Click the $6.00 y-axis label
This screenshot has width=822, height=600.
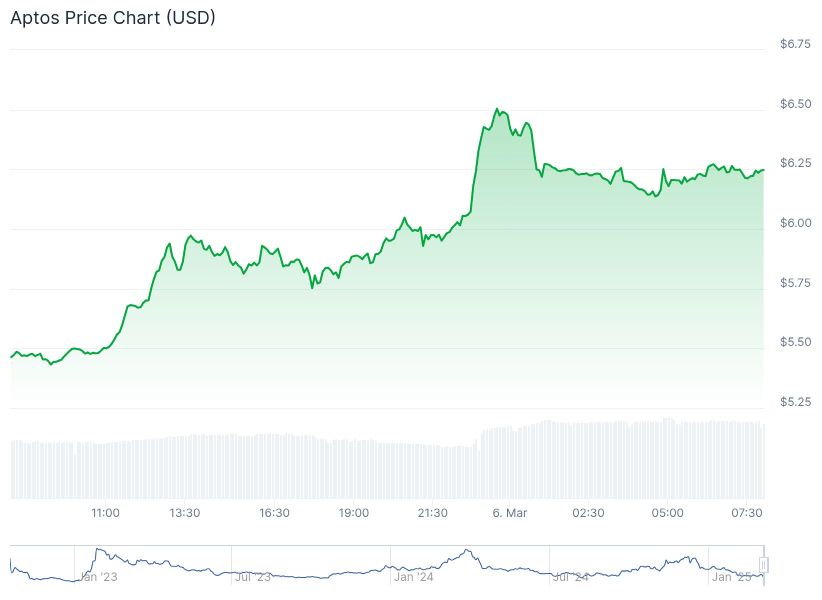pyautogui.click(x=795, y=223)
